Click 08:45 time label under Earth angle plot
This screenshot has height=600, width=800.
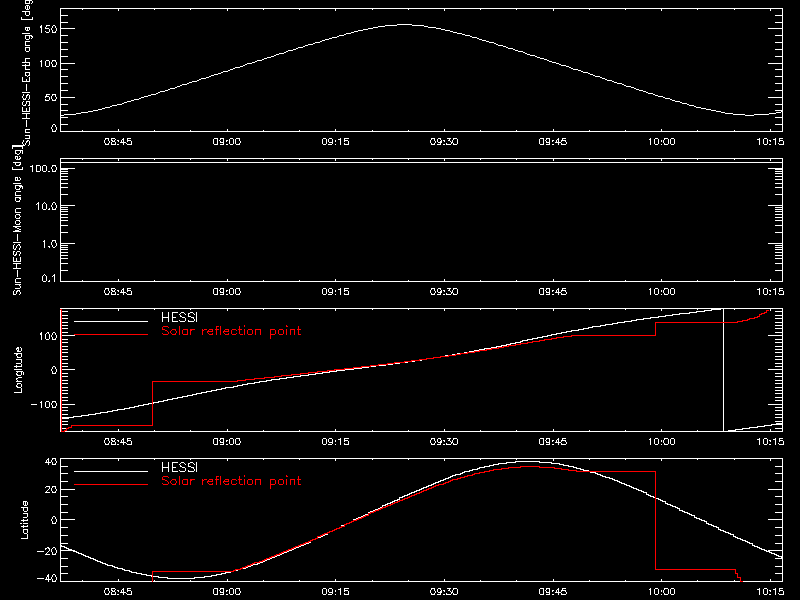click(x=118, y=142)
